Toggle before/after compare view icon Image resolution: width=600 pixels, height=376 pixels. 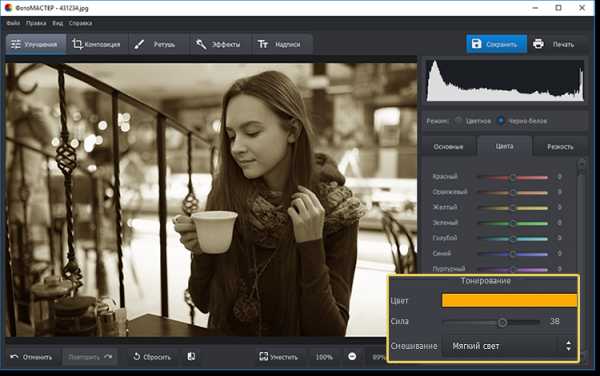[x=191, y=356]
